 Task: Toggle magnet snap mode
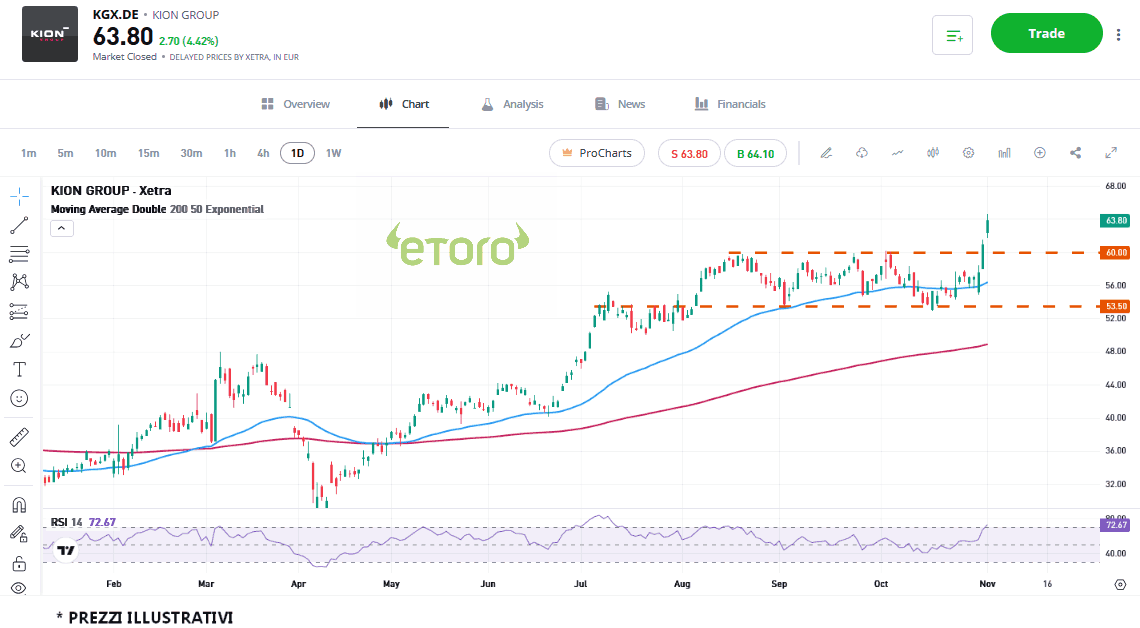tap(19, 505)
